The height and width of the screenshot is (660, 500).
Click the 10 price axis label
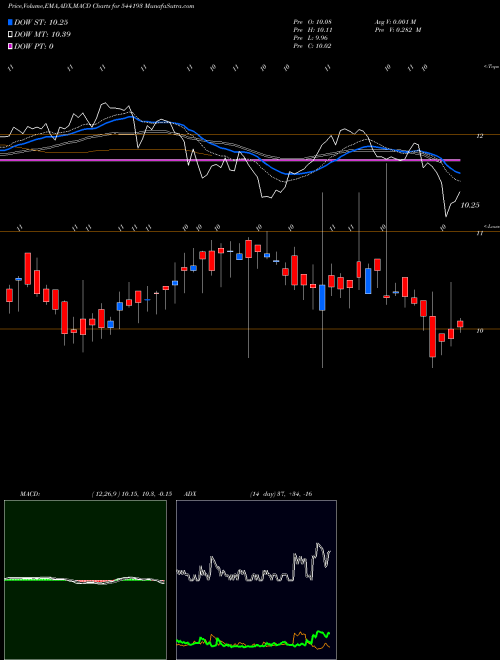tap(479, 330)
